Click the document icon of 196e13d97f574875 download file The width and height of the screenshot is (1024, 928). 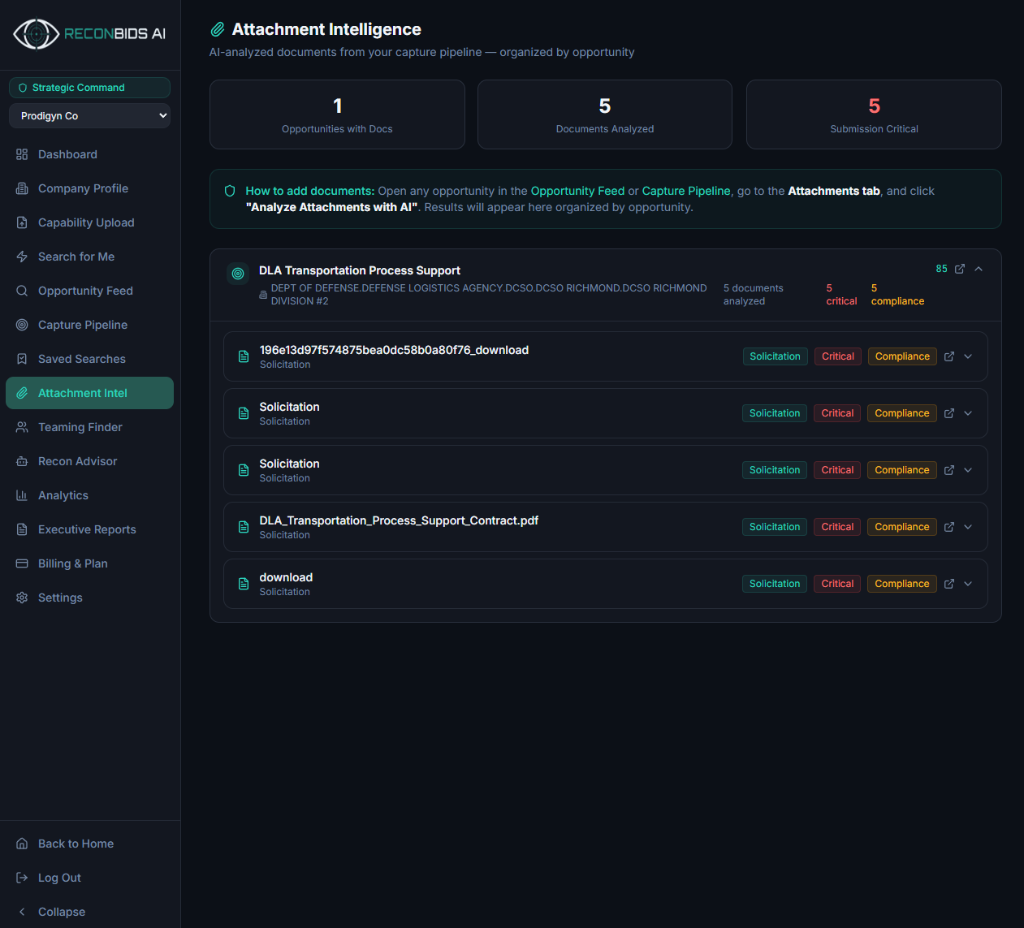click(x=244, y=357)
